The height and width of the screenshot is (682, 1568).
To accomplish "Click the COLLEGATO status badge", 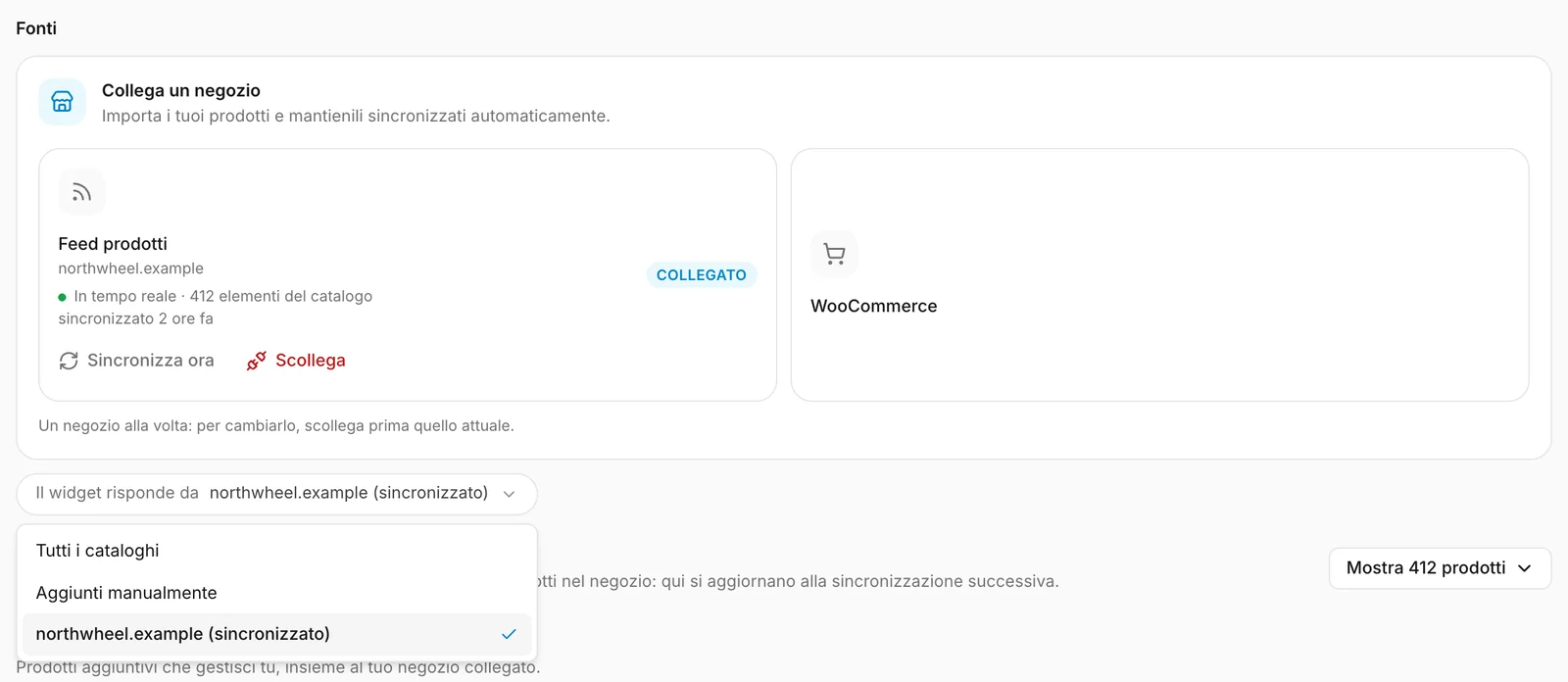I will pos(702,275).
